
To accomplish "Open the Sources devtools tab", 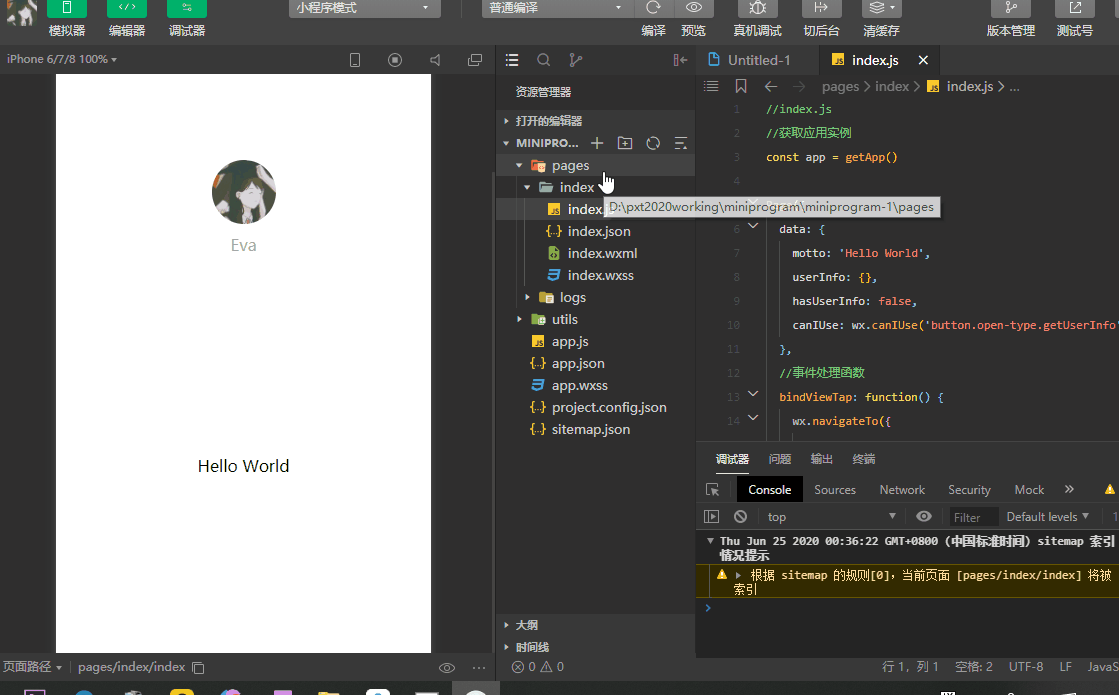I will click(834, 489).
